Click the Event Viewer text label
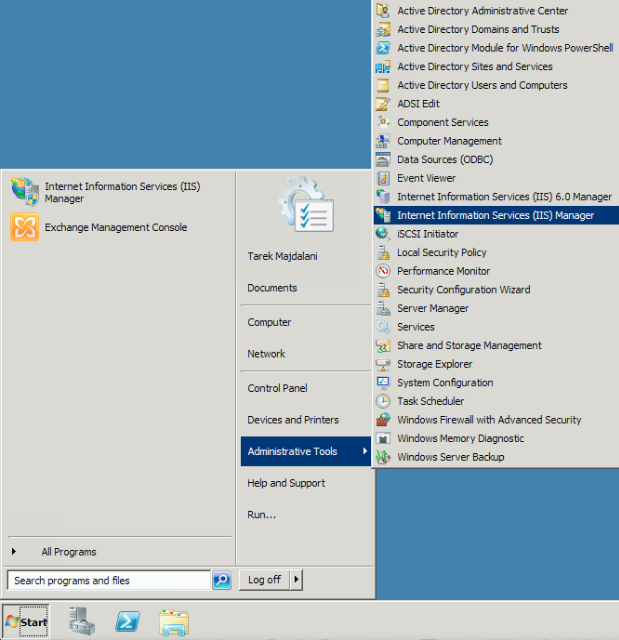The width and height of the screenshot is (619, 640). click(426, 178)
